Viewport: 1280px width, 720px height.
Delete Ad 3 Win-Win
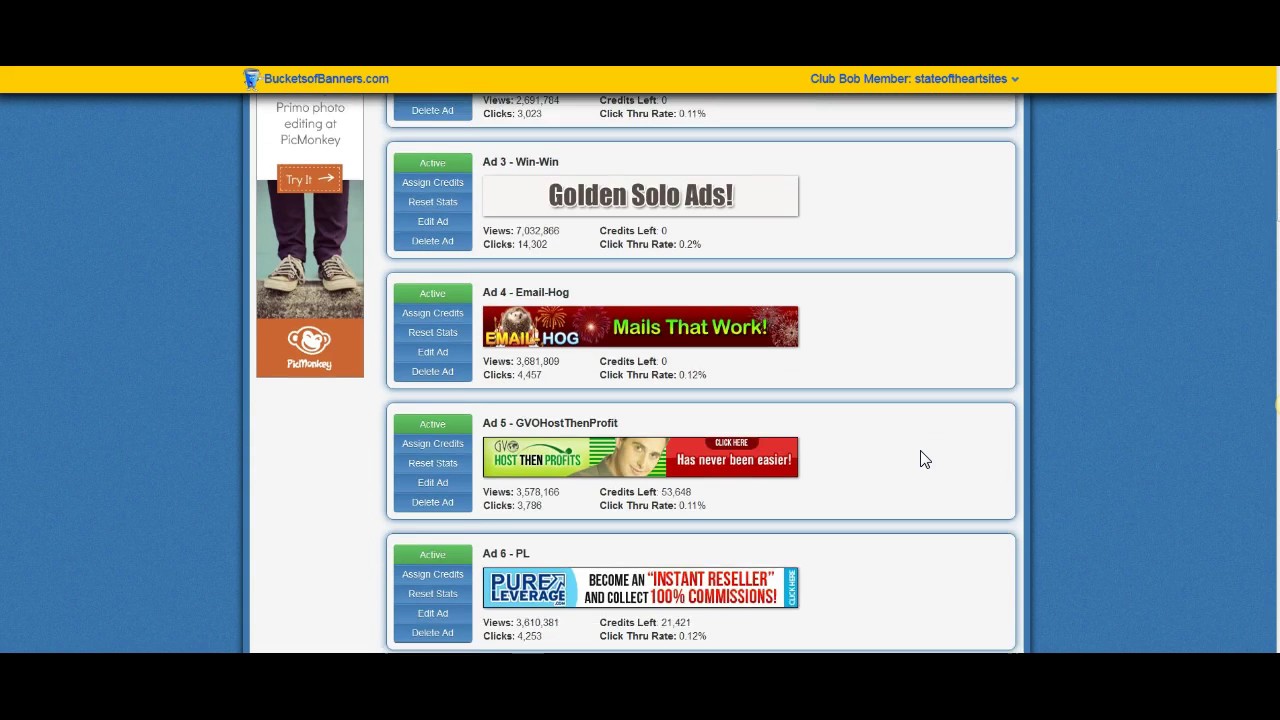click(x=433, y=241)
